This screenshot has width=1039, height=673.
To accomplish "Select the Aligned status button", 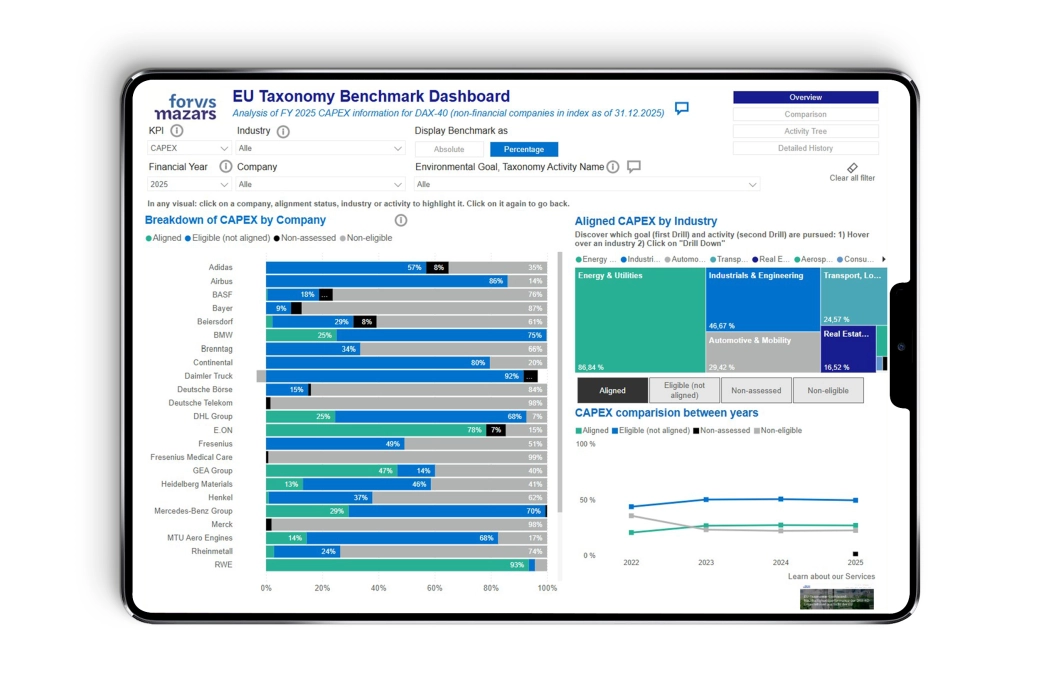I will [612, 390].
